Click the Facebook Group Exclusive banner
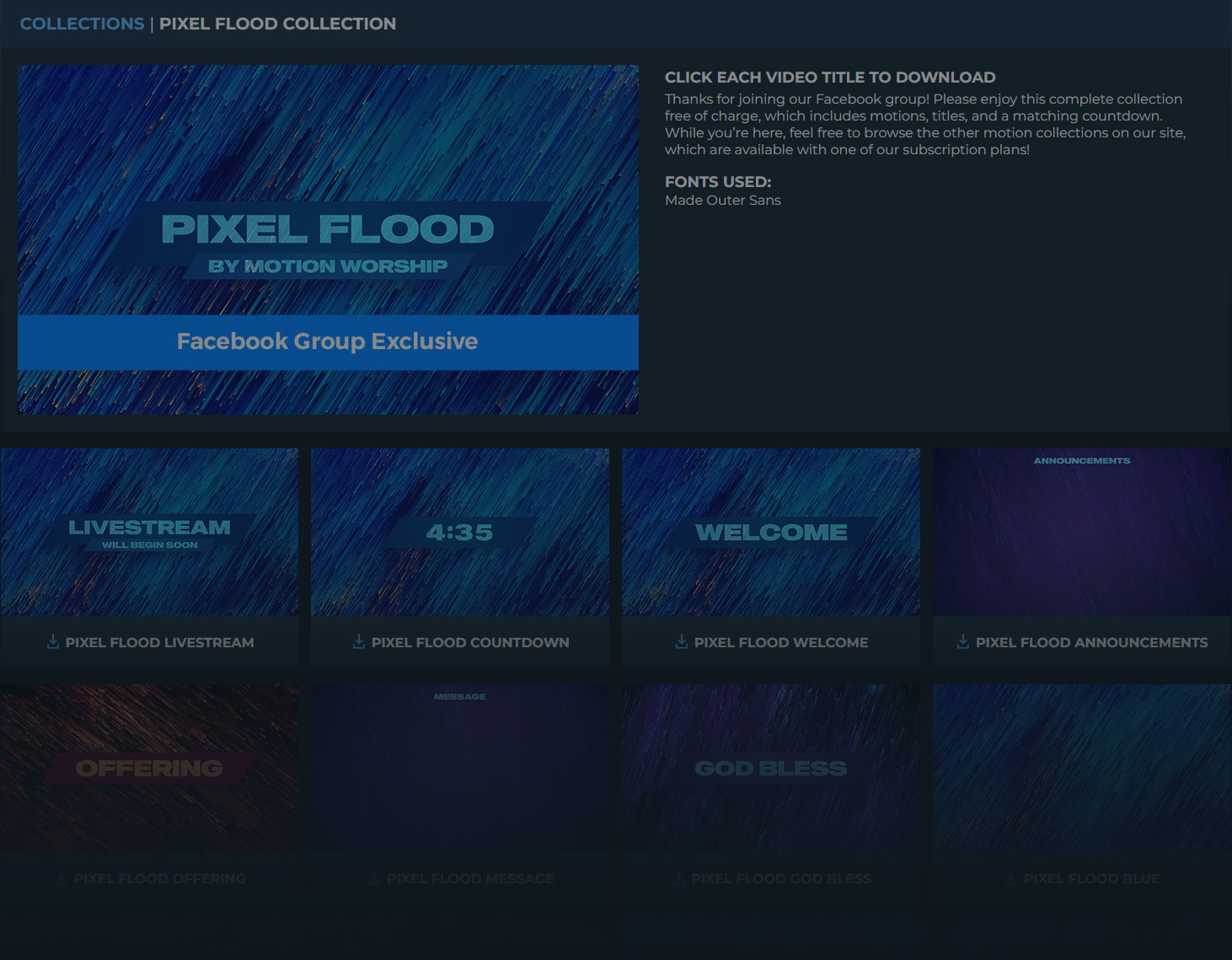1232x960 pixels. (x=328, y=342)
